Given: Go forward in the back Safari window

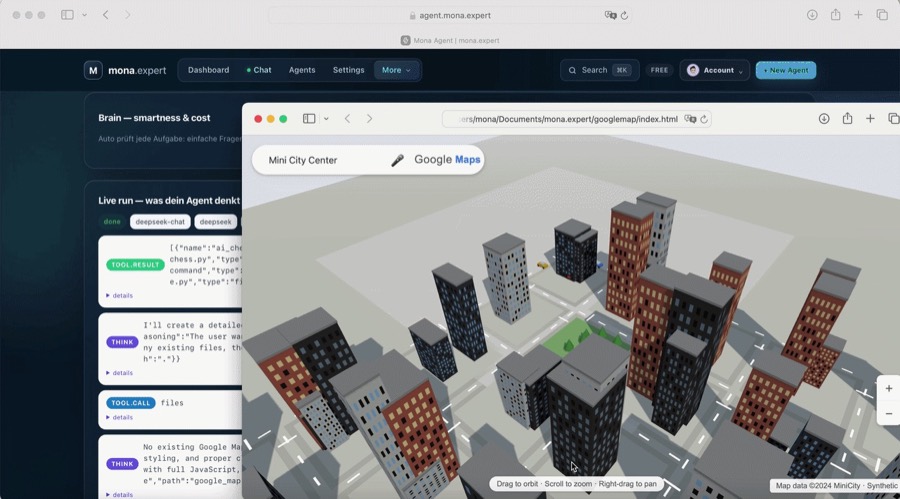Looking at the screenshot, I should click(x=127, y=15).
